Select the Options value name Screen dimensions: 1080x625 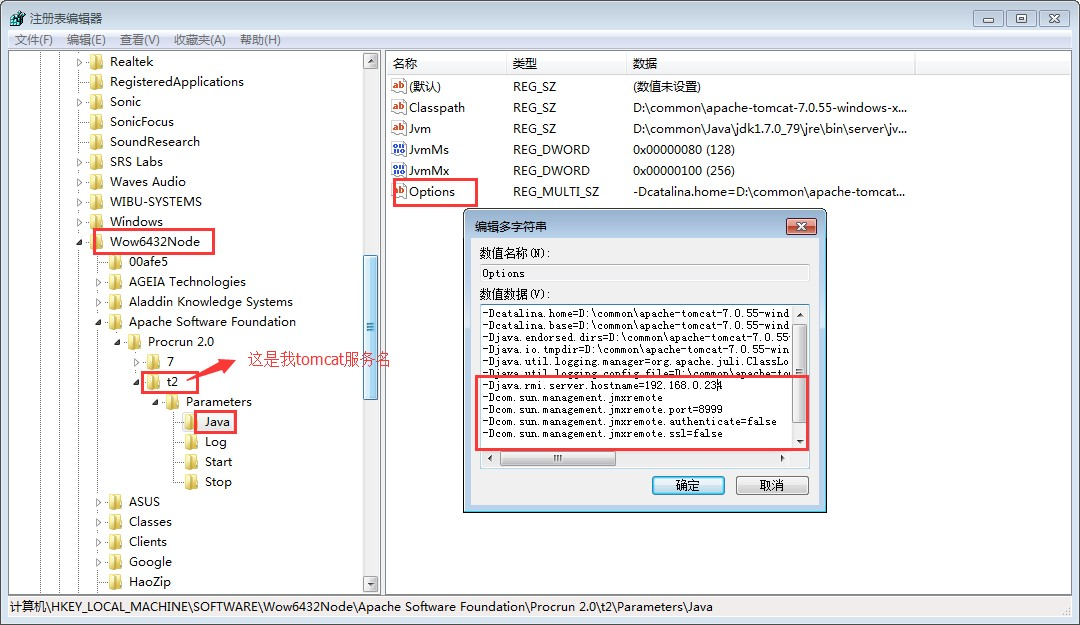(x=432, y=192)
